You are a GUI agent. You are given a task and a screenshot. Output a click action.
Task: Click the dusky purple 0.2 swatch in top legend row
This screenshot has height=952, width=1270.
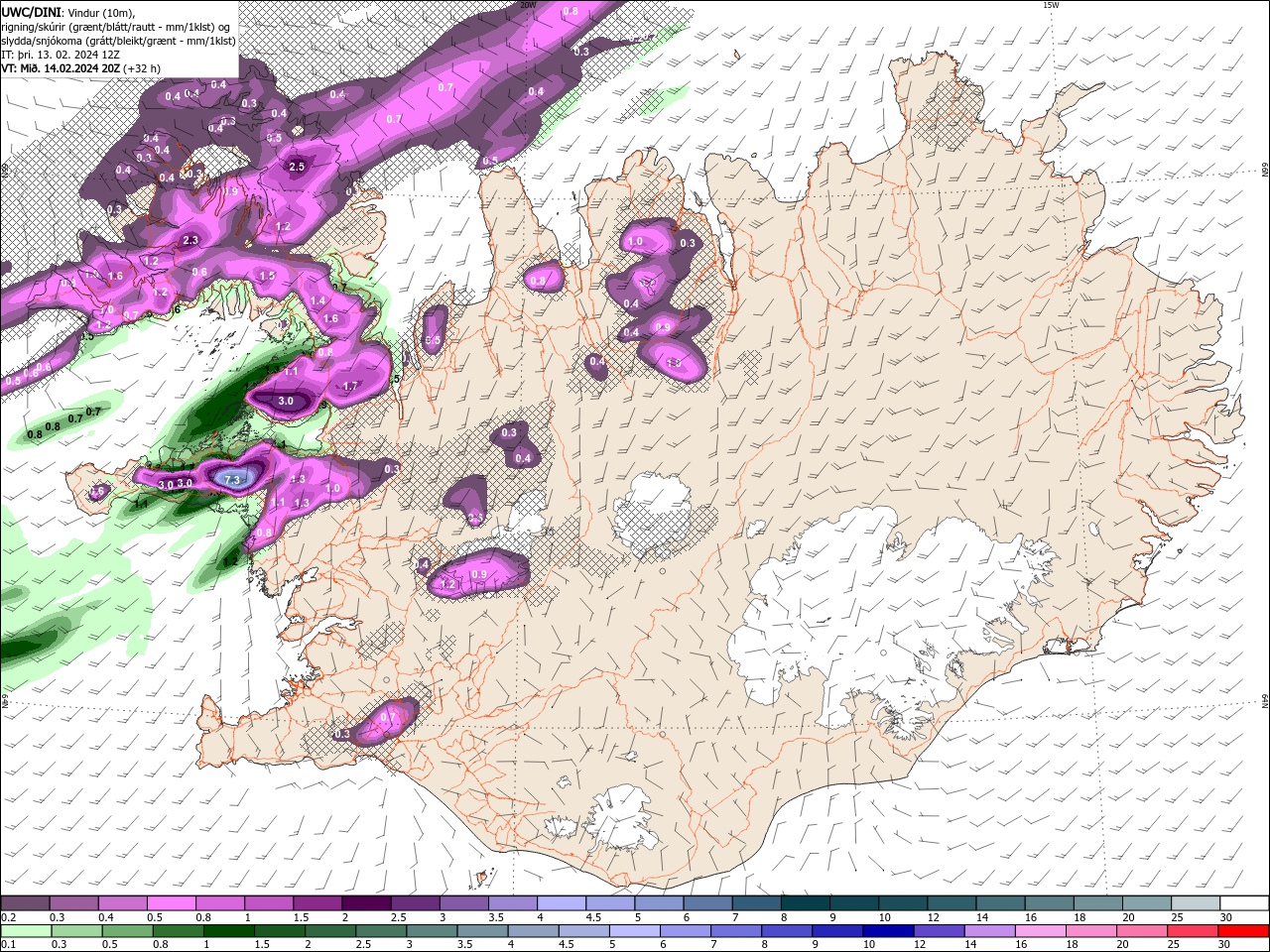coord(25,903)
